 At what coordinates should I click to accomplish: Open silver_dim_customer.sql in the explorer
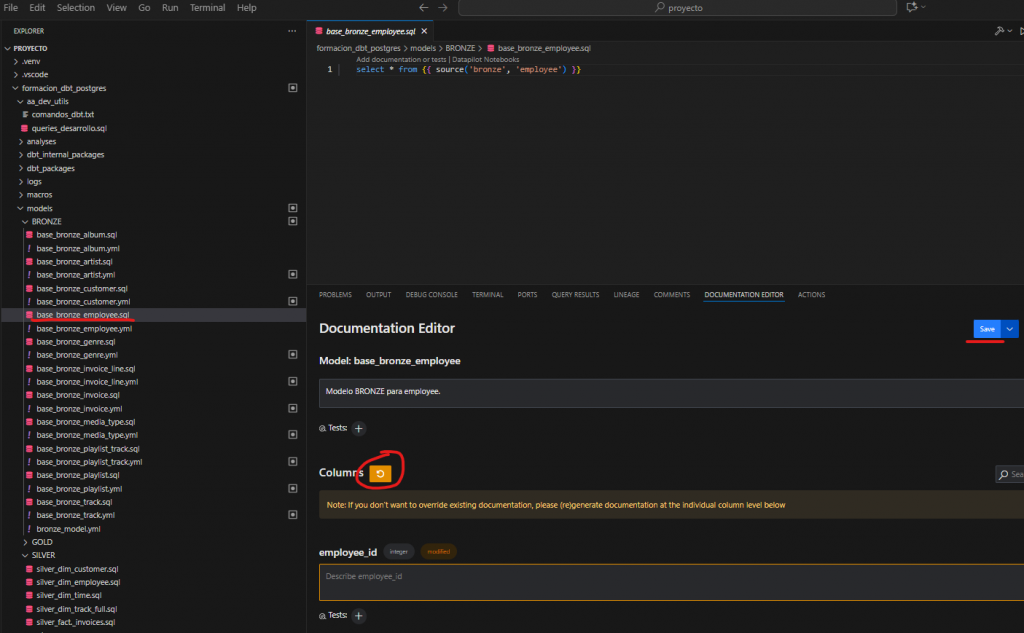pyautogui.click(x=77, y=568)
